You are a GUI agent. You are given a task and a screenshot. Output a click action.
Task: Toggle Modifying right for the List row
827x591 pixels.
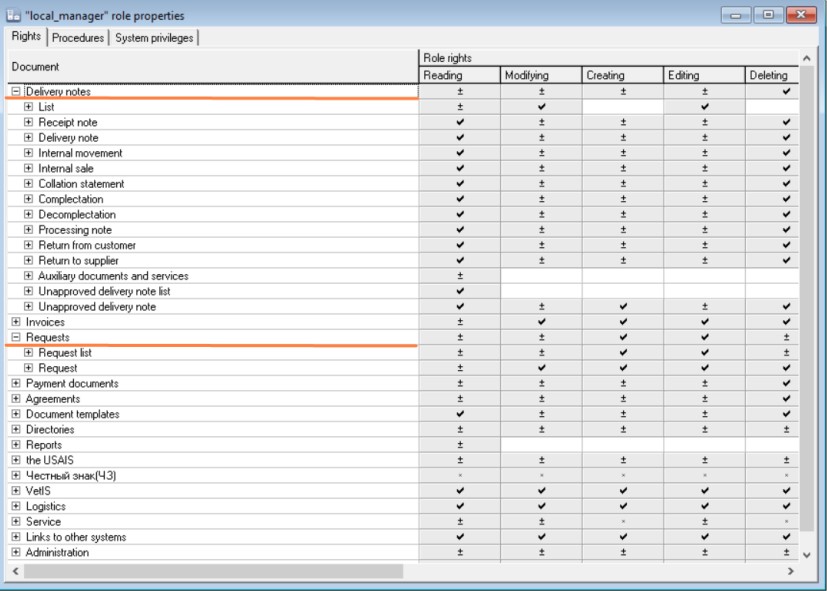(541, 107)
